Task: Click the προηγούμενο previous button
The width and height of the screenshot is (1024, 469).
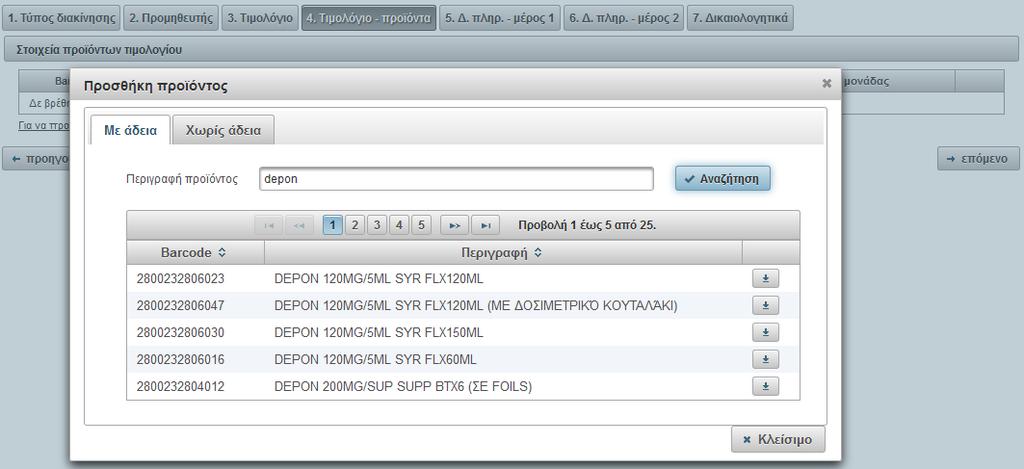Action: (37, 159)
